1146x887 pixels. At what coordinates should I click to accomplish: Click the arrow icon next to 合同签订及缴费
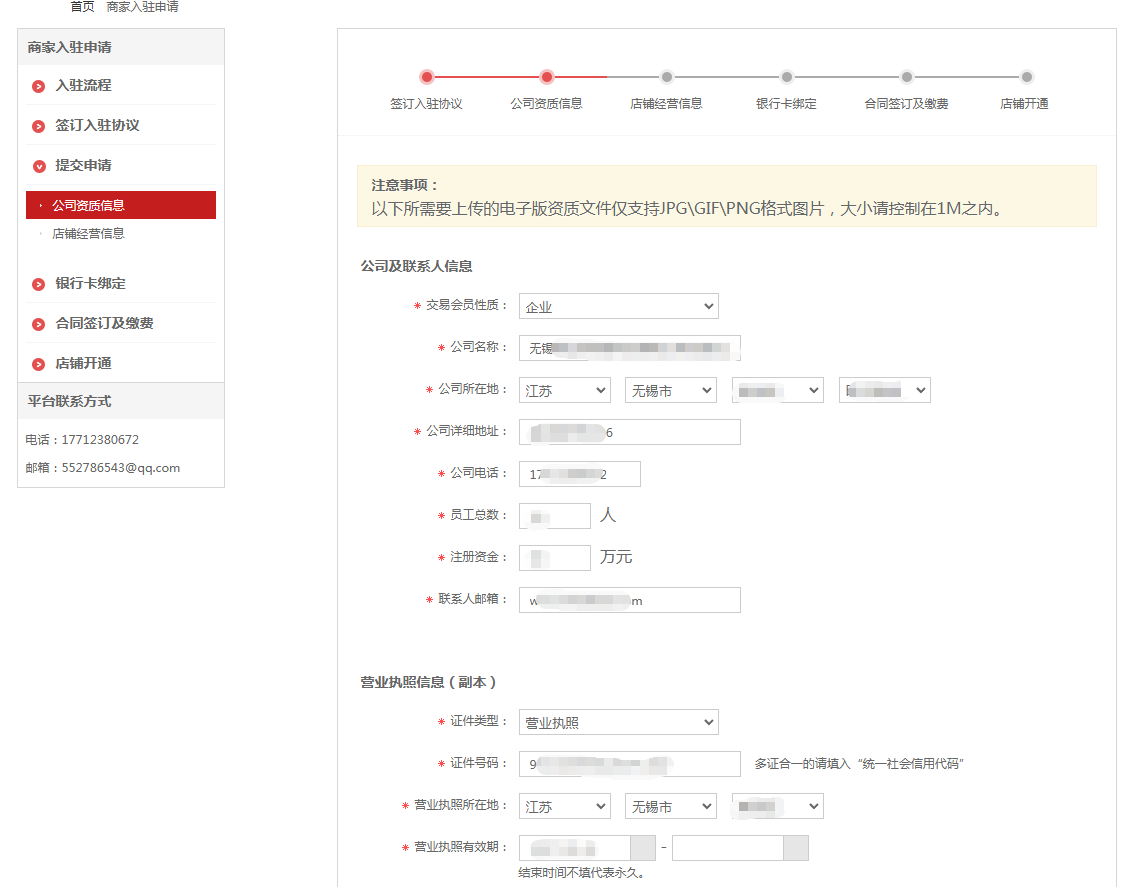pos(39,324)
